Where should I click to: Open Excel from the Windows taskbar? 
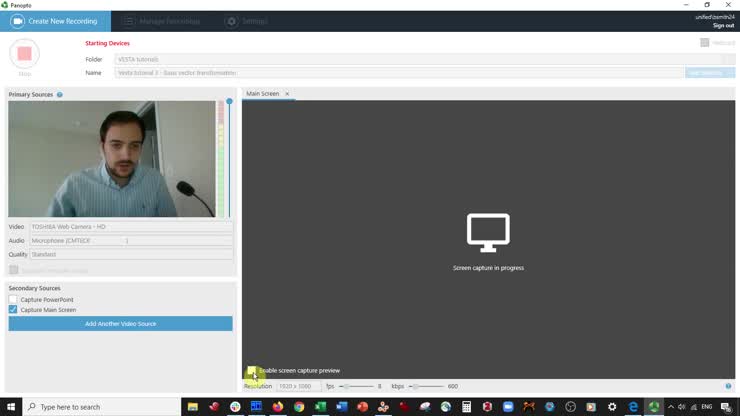point(320,407)
